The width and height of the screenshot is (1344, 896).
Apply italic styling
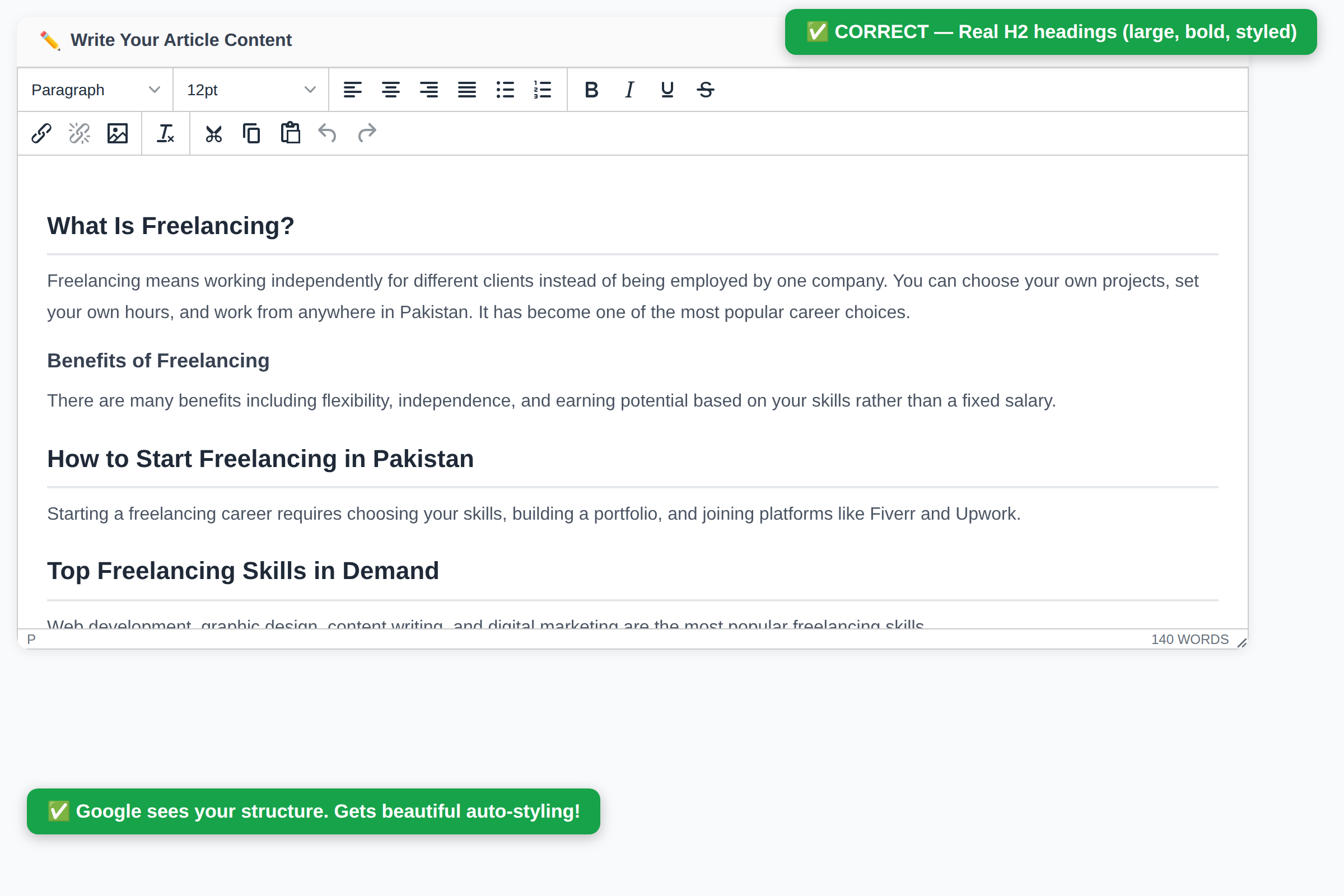coord(628,89)
